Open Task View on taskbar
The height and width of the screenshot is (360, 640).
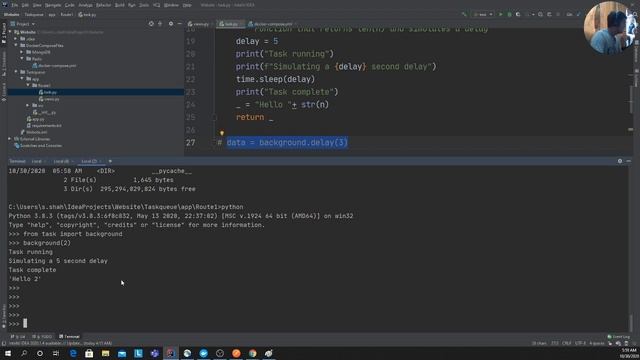(56, 353)
